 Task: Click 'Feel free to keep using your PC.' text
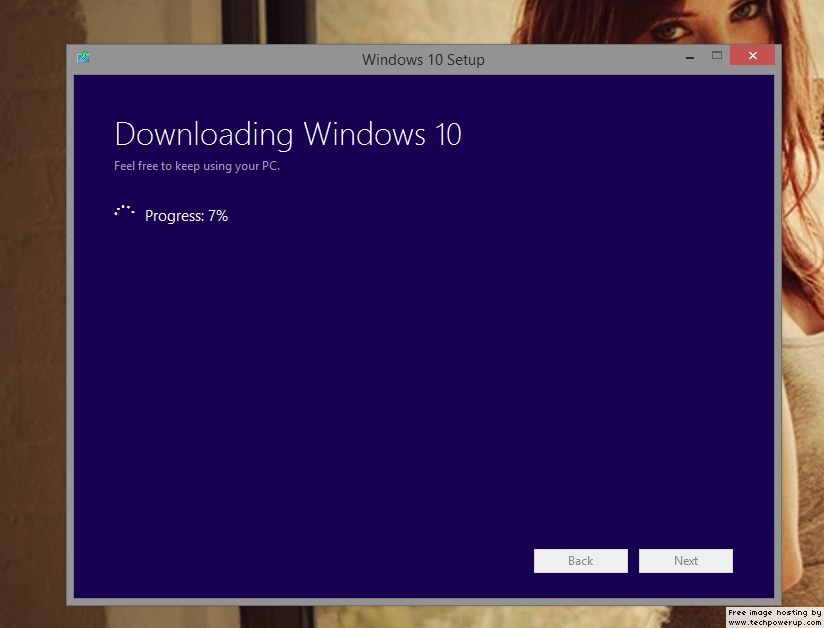pos(197,166)
